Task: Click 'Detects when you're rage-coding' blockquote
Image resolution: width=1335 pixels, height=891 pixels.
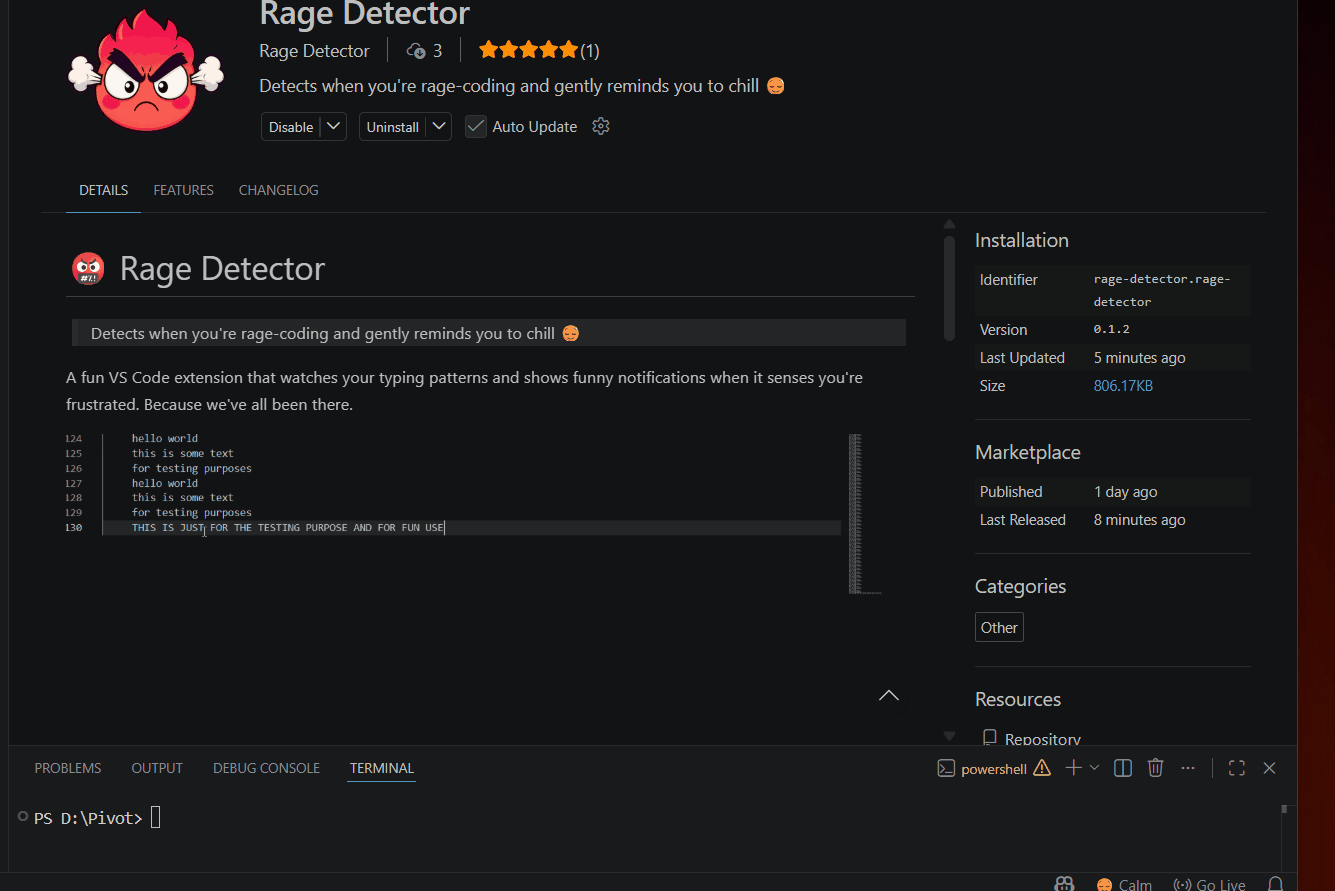Action: click(x=489, y=333)
